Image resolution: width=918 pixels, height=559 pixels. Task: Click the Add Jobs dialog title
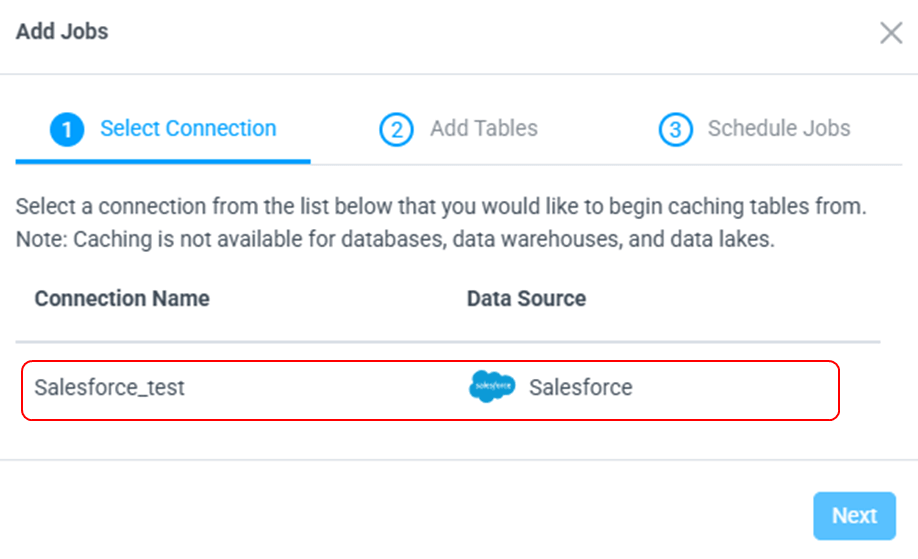[x=62, y=32]
